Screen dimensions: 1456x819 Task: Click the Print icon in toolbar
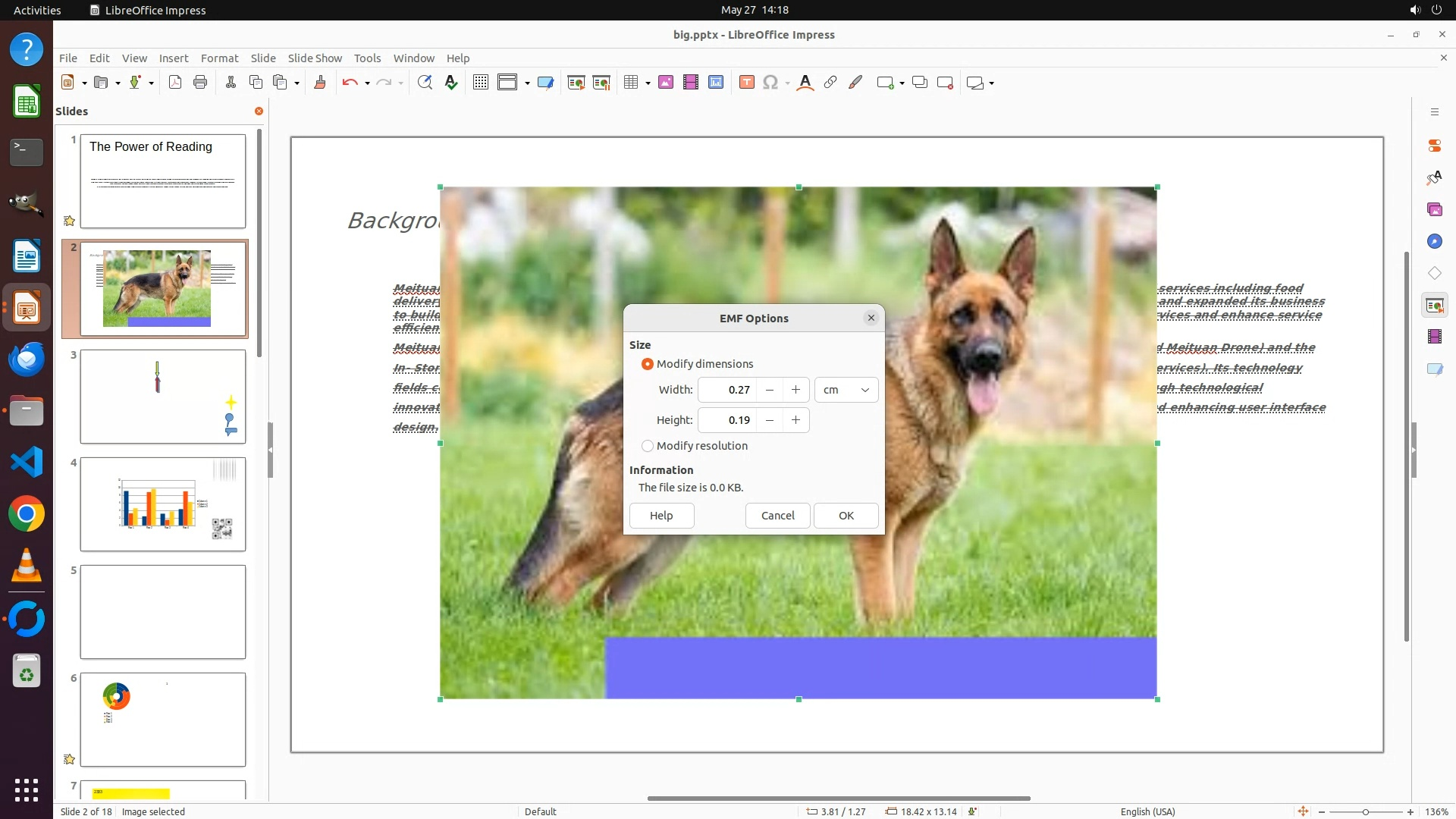click(x=200, y=83)
